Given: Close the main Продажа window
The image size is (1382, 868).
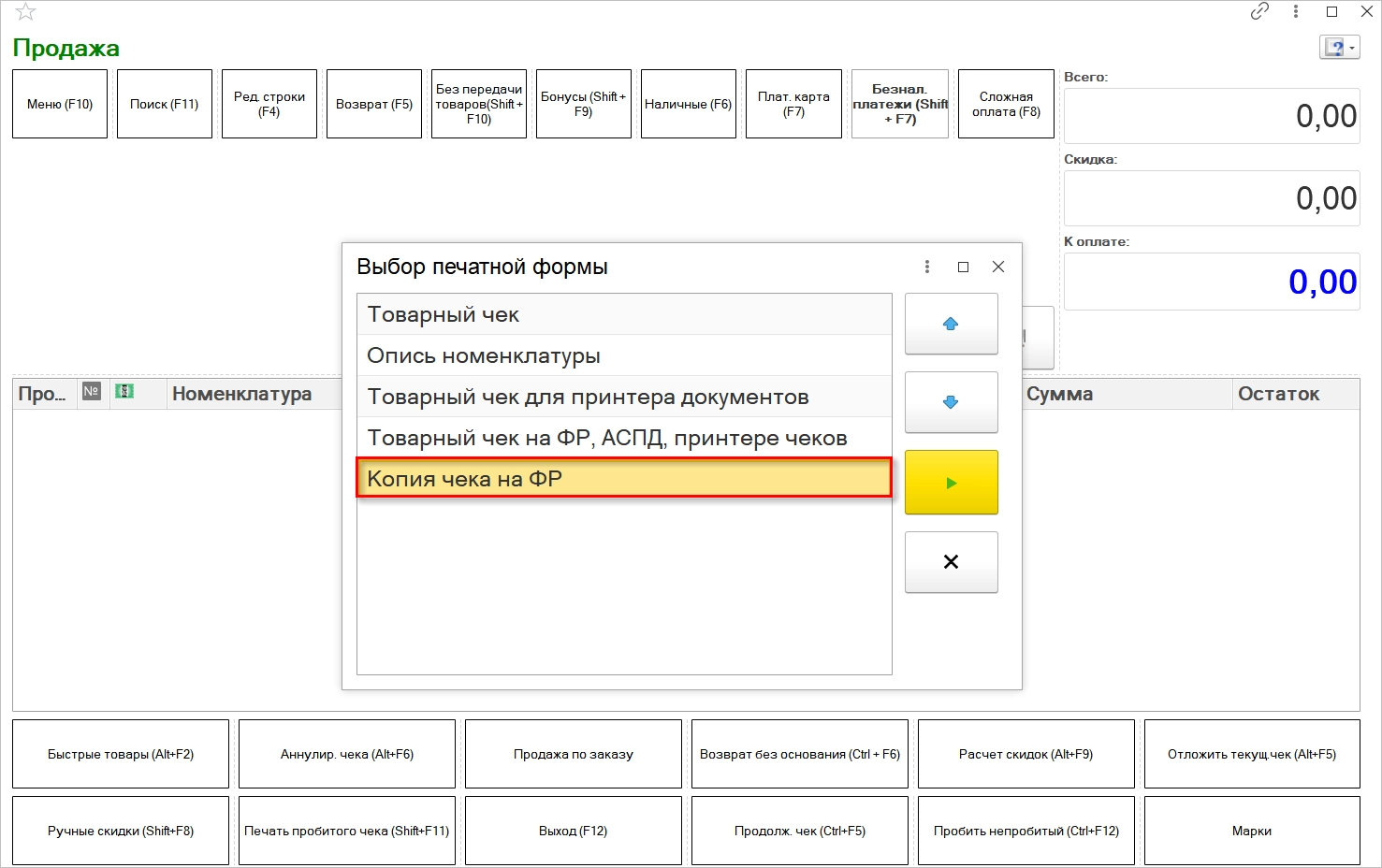Looking at the screenshot, I should point(1366,11).
